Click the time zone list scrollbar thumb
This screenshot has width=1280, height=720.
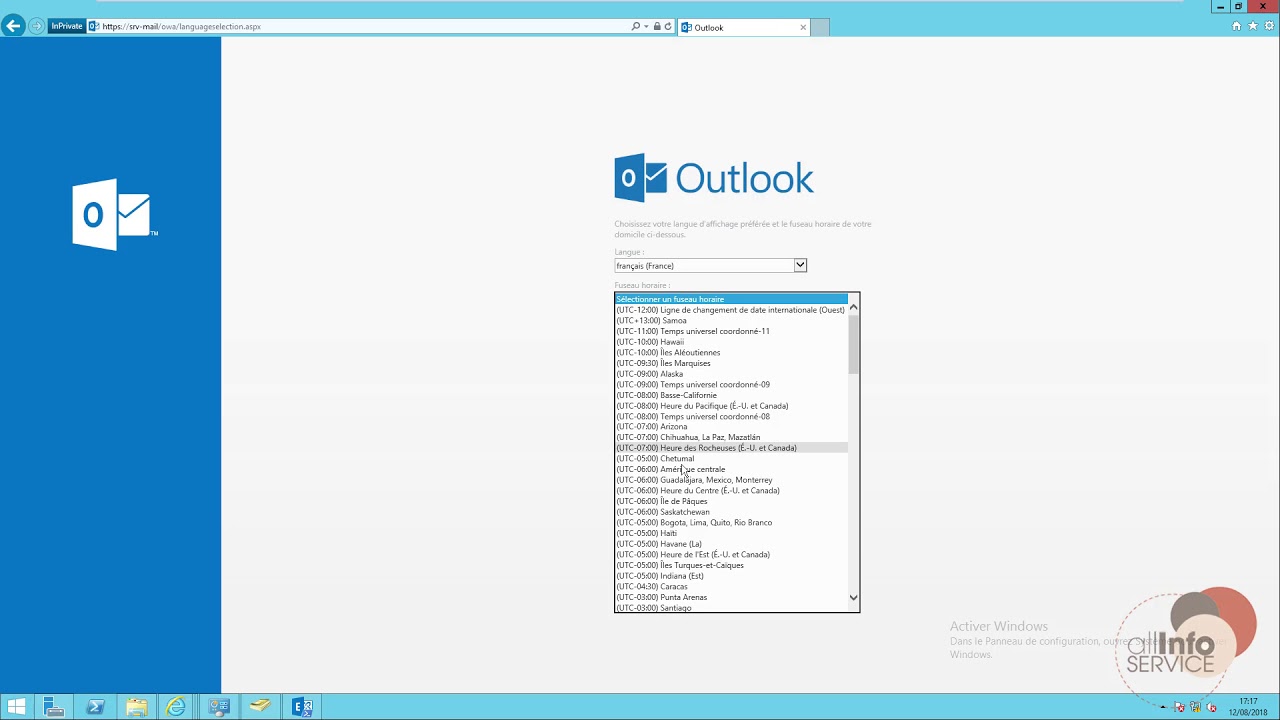point(853,344)
